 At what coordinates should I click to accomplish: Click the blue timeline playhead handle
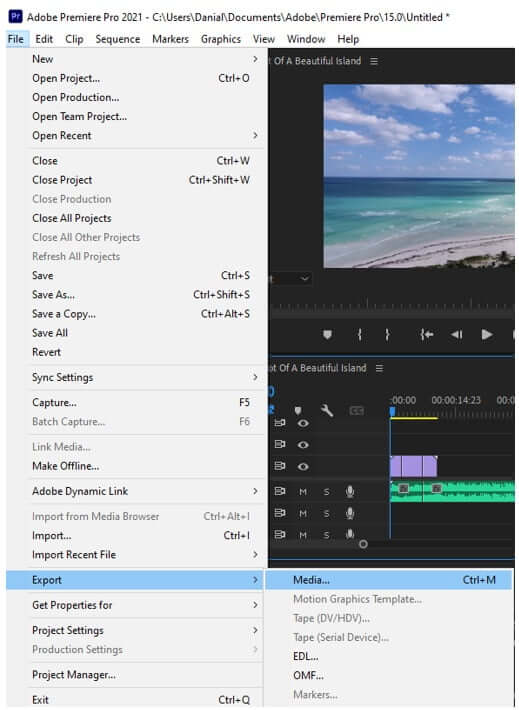[x=392, y=412]
